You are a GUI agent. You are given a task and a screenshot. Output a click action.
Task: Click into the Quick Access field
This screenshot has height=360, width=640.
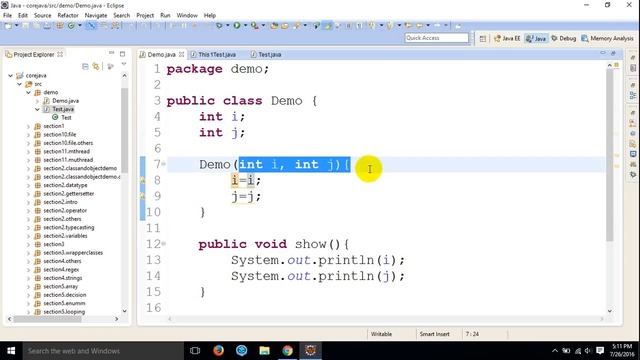(x=436, y=38)
